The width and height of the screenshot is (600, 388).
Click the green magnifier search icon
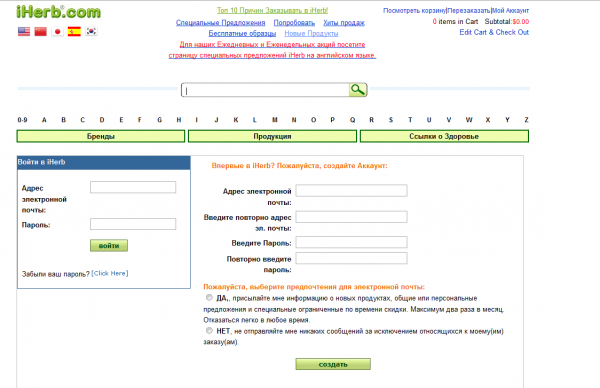coord(358,90)
